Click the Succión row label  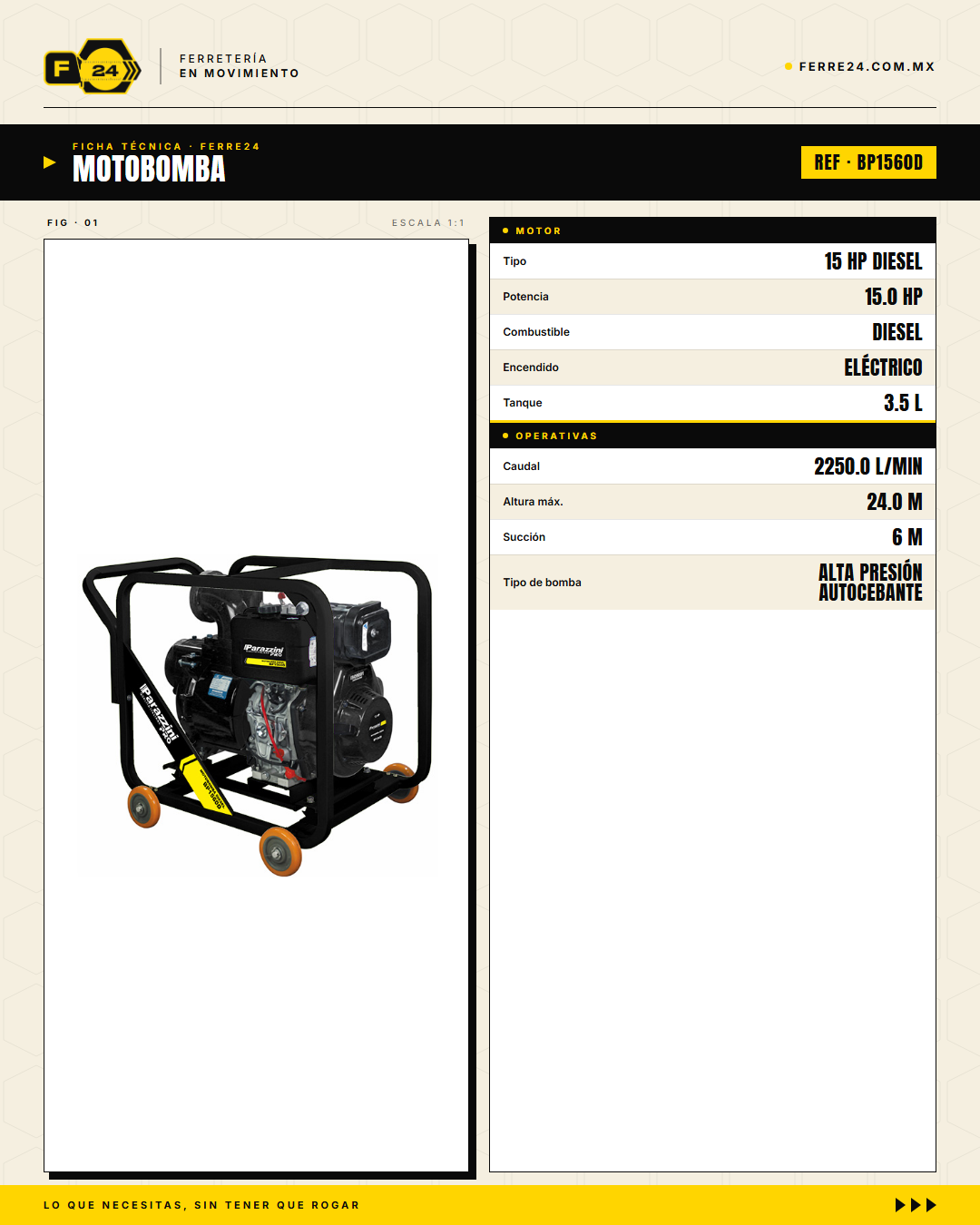tap(524, 537)
